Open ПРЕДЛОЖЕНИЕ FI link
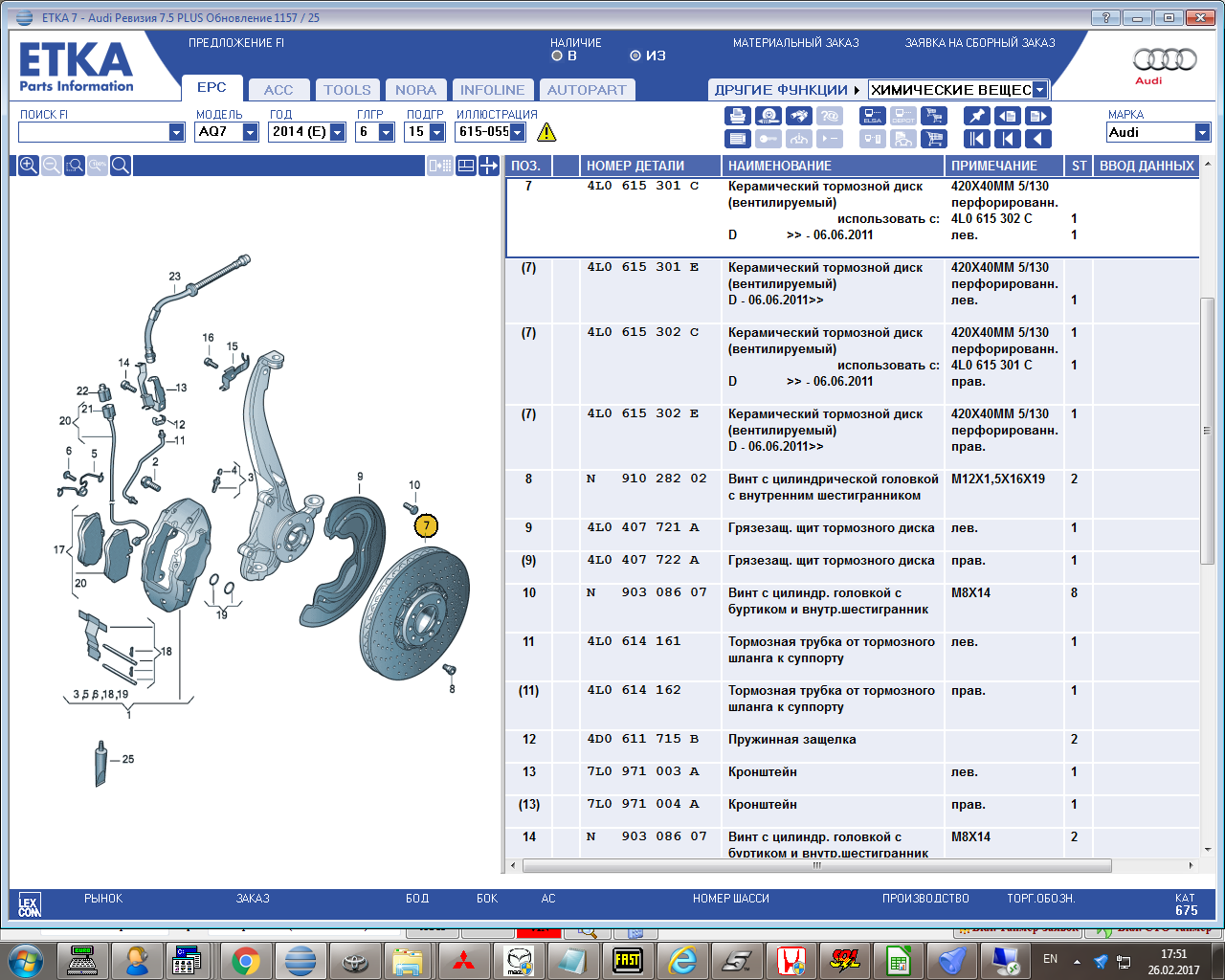The width and height of the screenshot is (1225, 980). pos(236,43)
